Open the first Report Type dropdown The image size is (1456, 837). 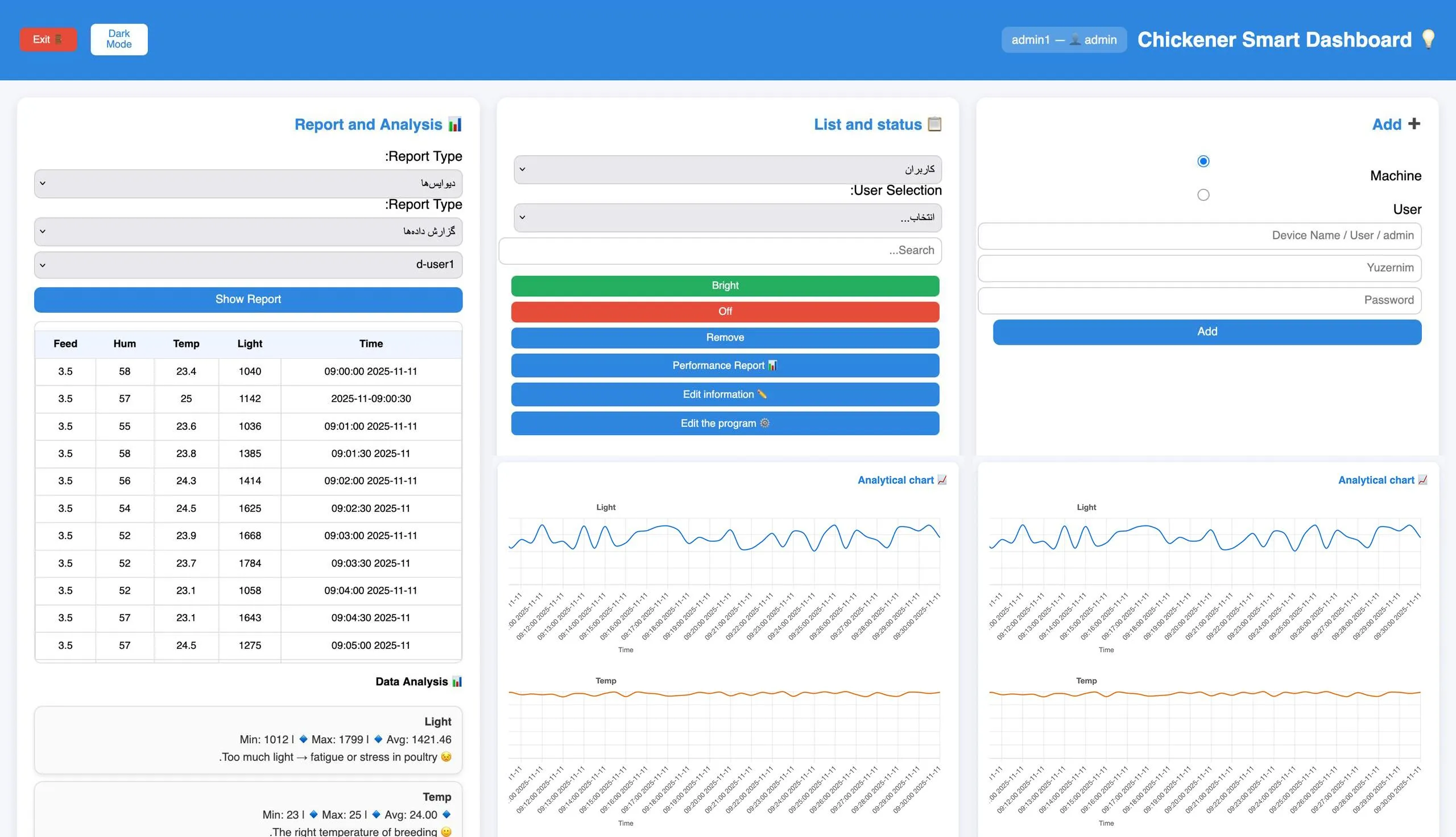tap(248, 184)
